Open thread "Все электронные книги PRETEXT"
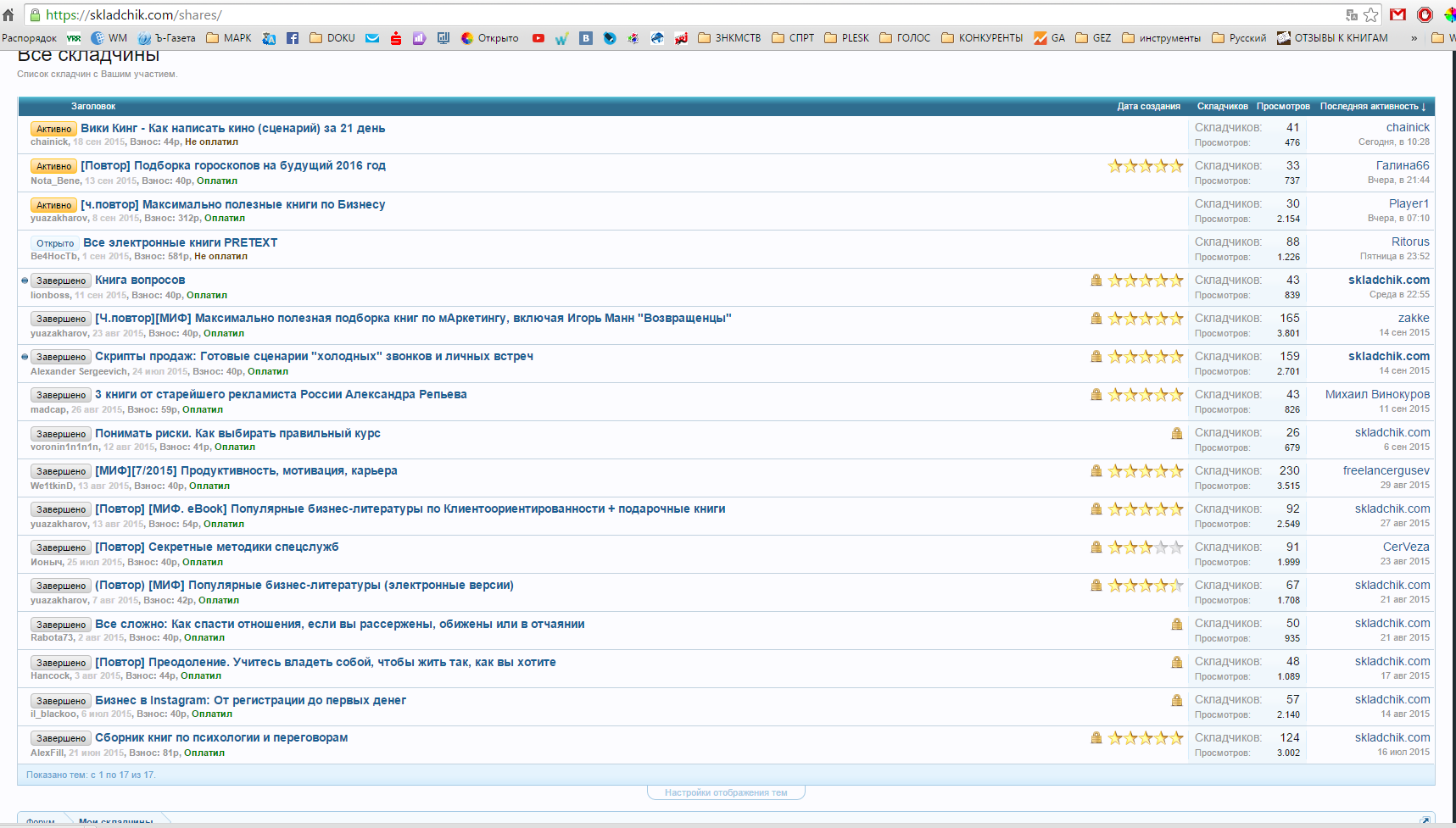 [x=180, y=242]
